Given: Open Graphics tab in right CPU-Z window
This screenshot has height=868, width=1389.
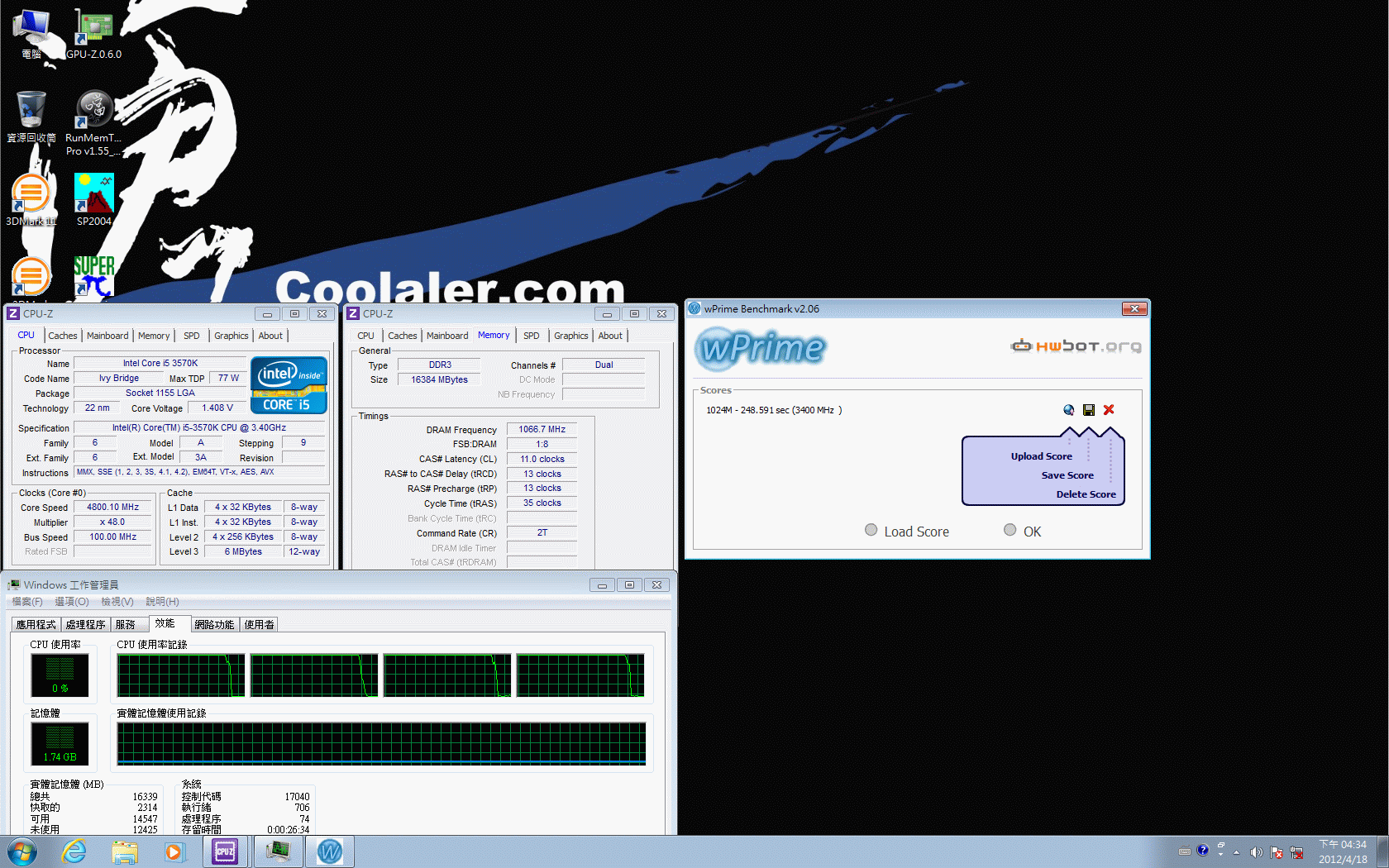Looking at the screenshot, I should point(571,336).
